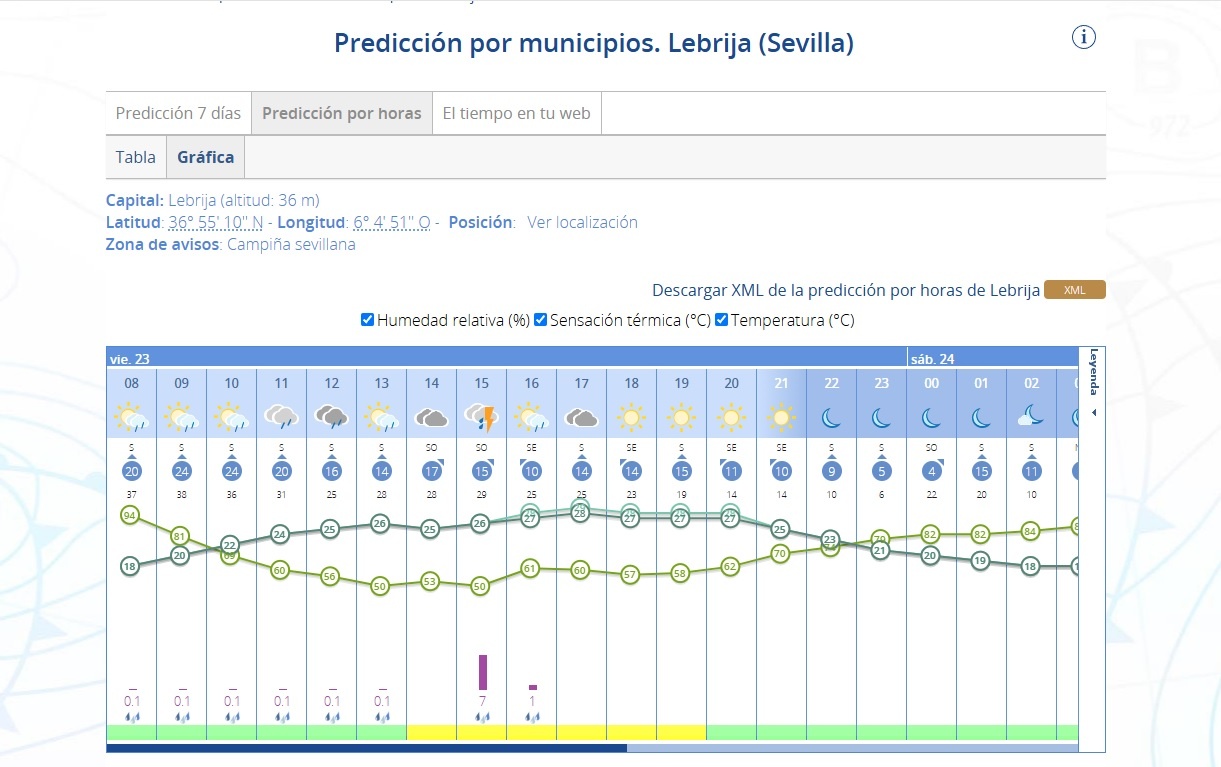Click the crescent moon icon at hour 22
This screenshot has height=767, width=1221.
coord(832,416)
